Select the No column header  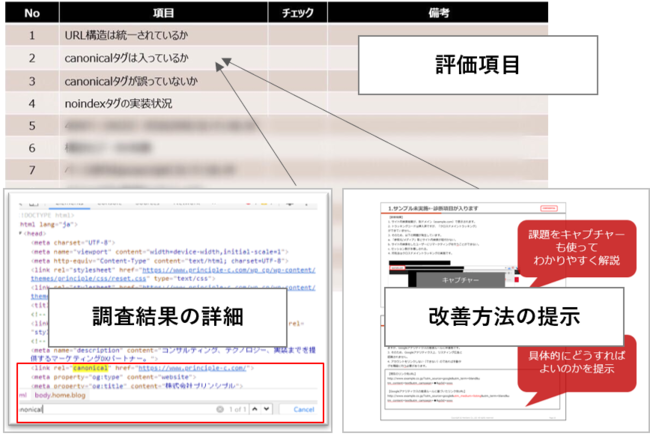coord(31,13)
